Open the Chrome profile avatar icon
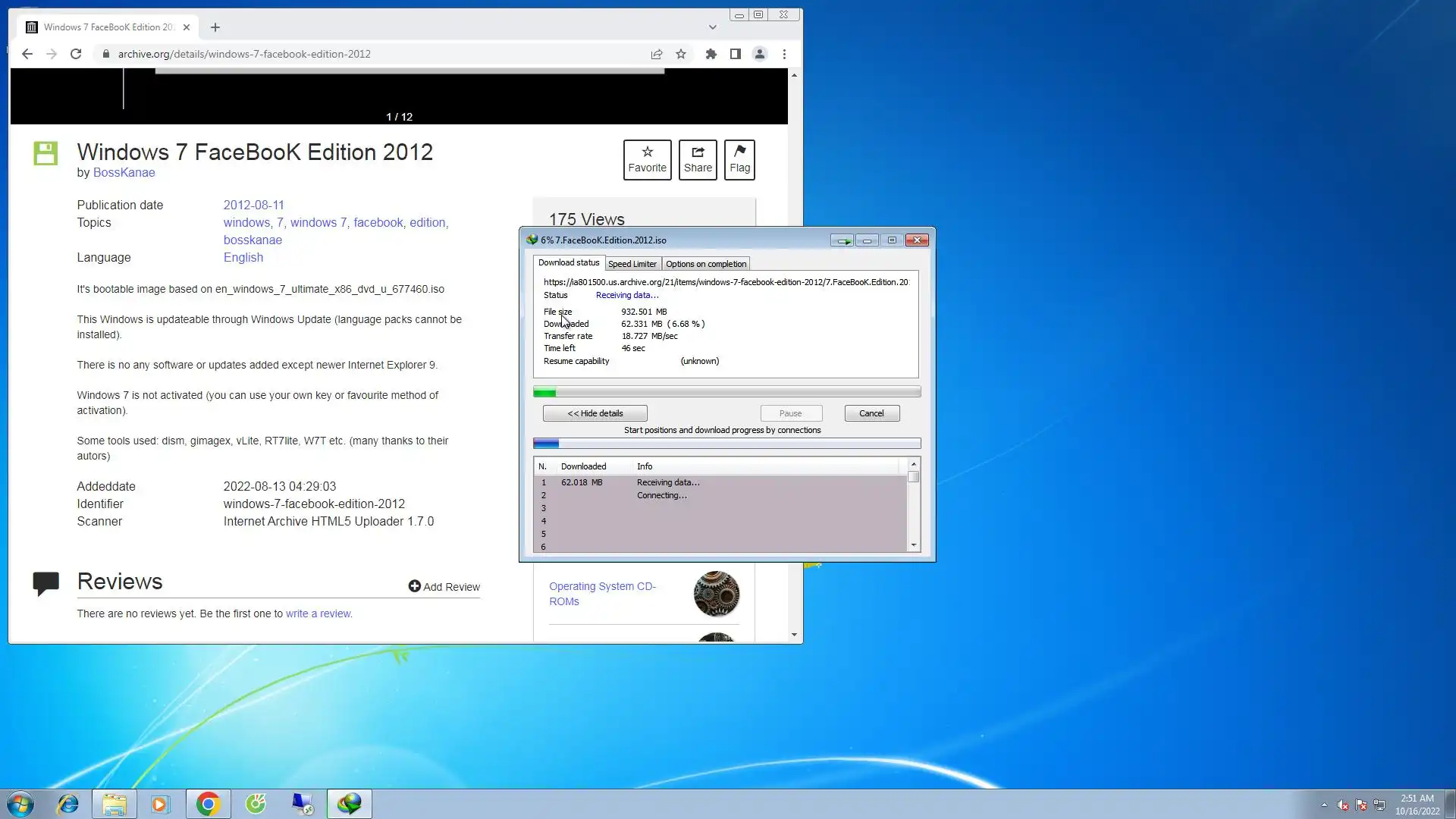The image size is (1456, 819). (x=759, y=54)
